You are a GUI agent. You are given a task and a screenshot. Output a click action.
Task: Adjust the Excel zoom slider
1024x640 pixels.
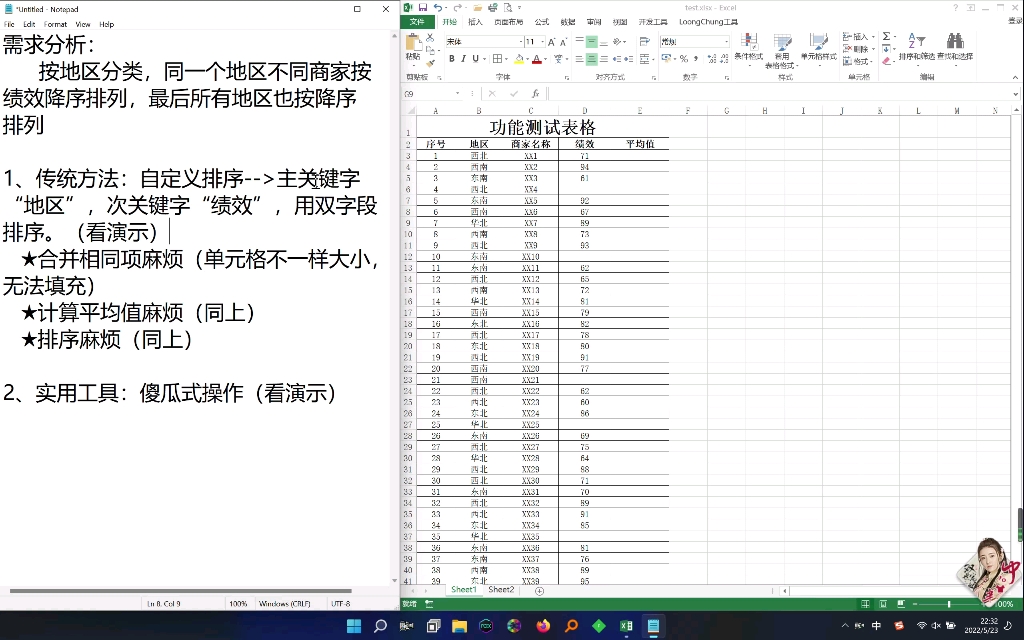tap(947, 604)
